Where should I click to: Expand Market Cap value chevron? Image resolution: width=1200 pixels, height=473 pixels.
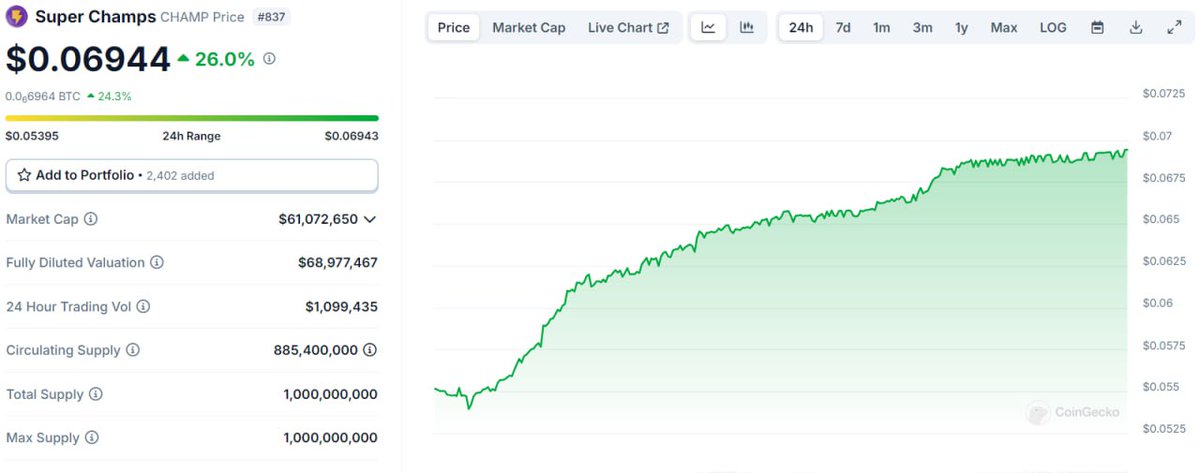[370, 219]
